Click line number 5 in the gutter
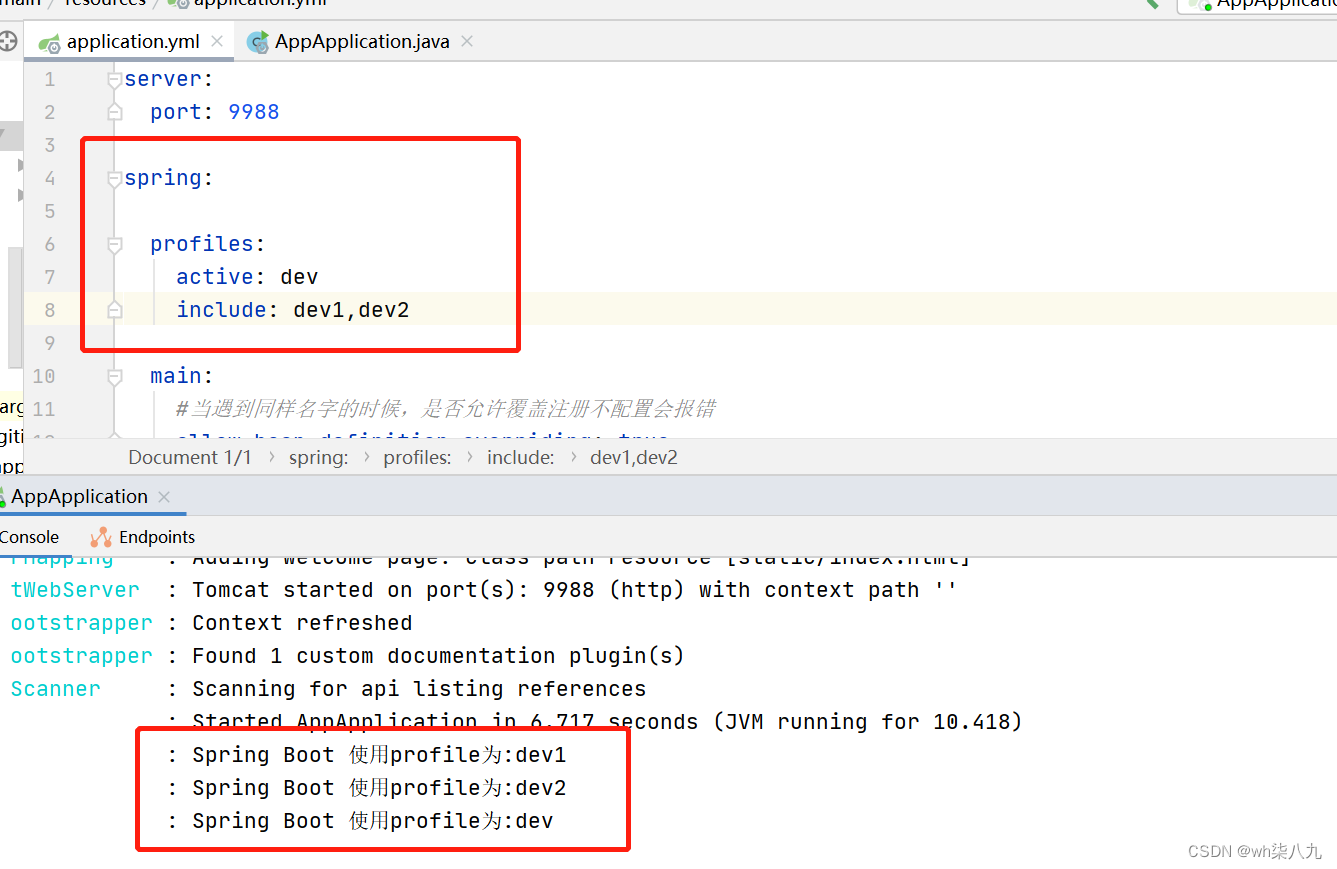The image size is (1337, 869). coord(50,211)
